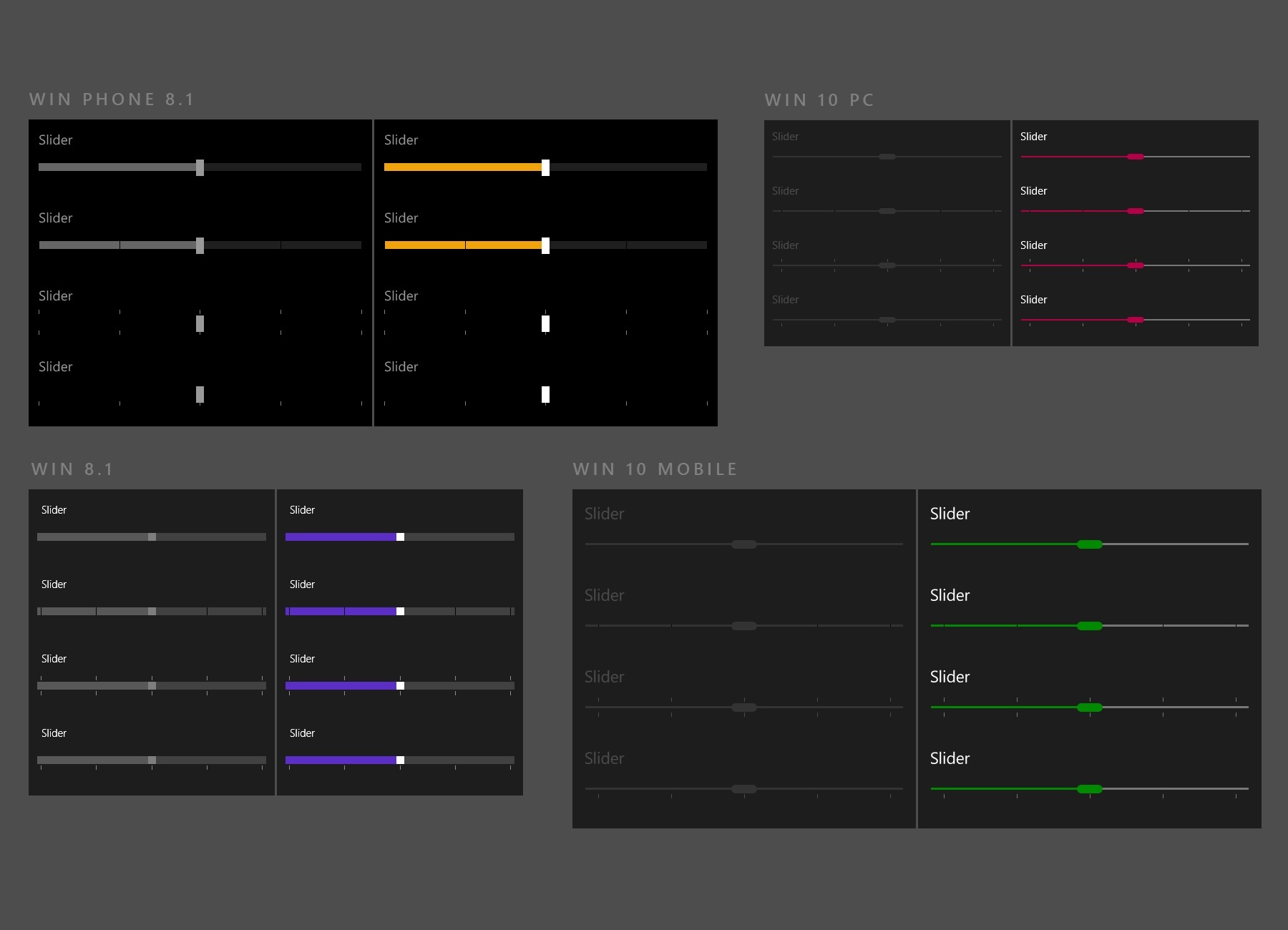This screenshot has height=930, width=1288.
Task: Click pink slider thumb with inline ticks, Win 10 PC
Action: (x=1135, y=211)
